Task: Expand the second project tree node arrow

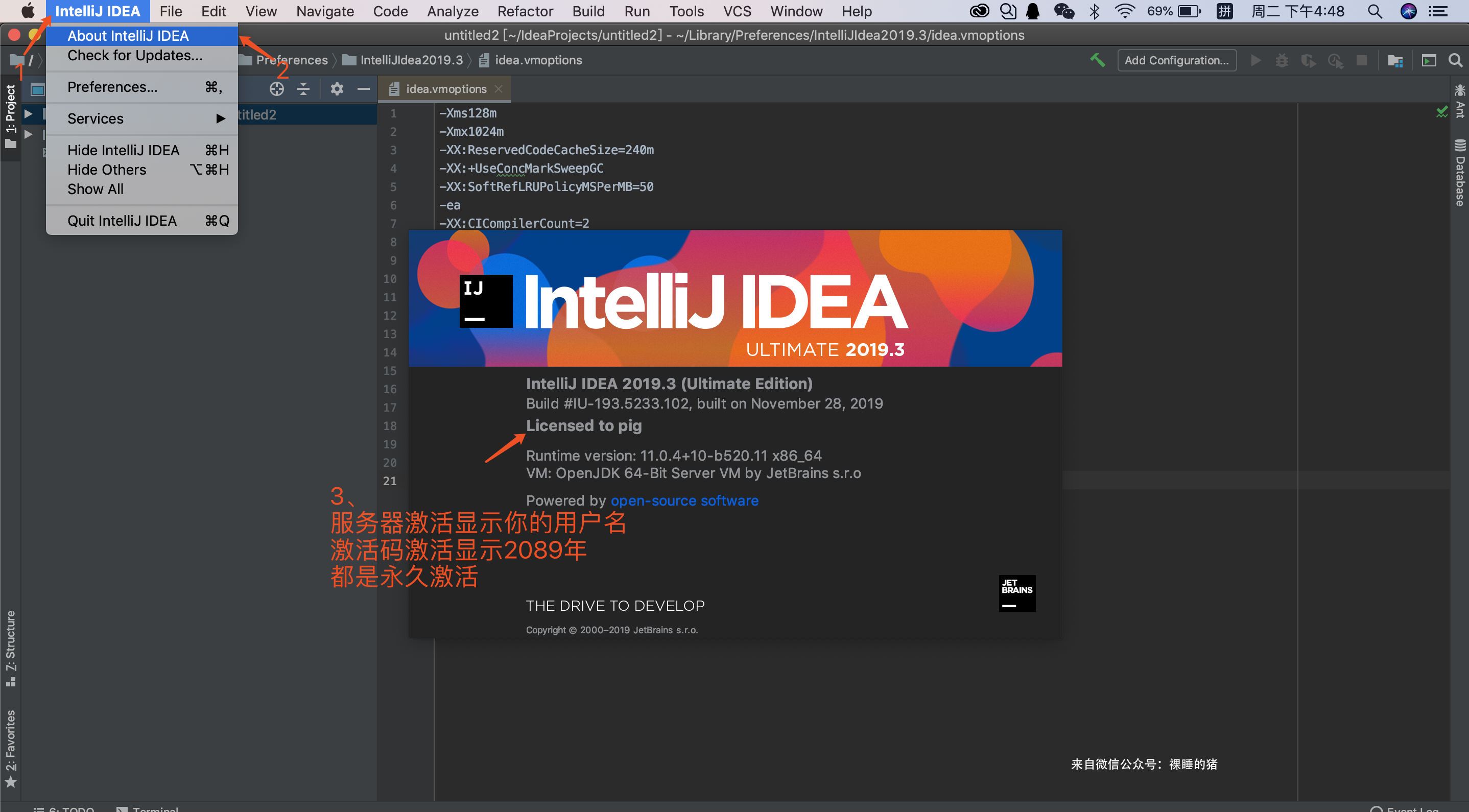Action: click(x=28, y=135)
